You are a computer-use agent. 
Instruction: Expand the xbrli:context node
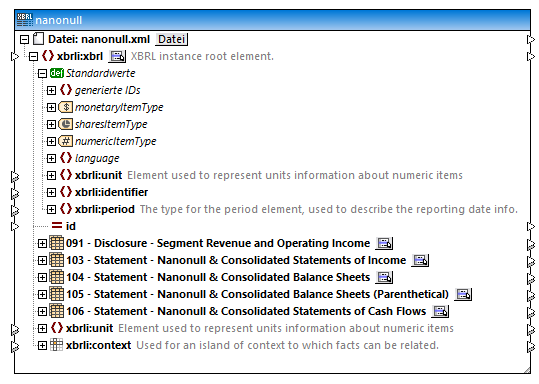[x=42, y=345]
